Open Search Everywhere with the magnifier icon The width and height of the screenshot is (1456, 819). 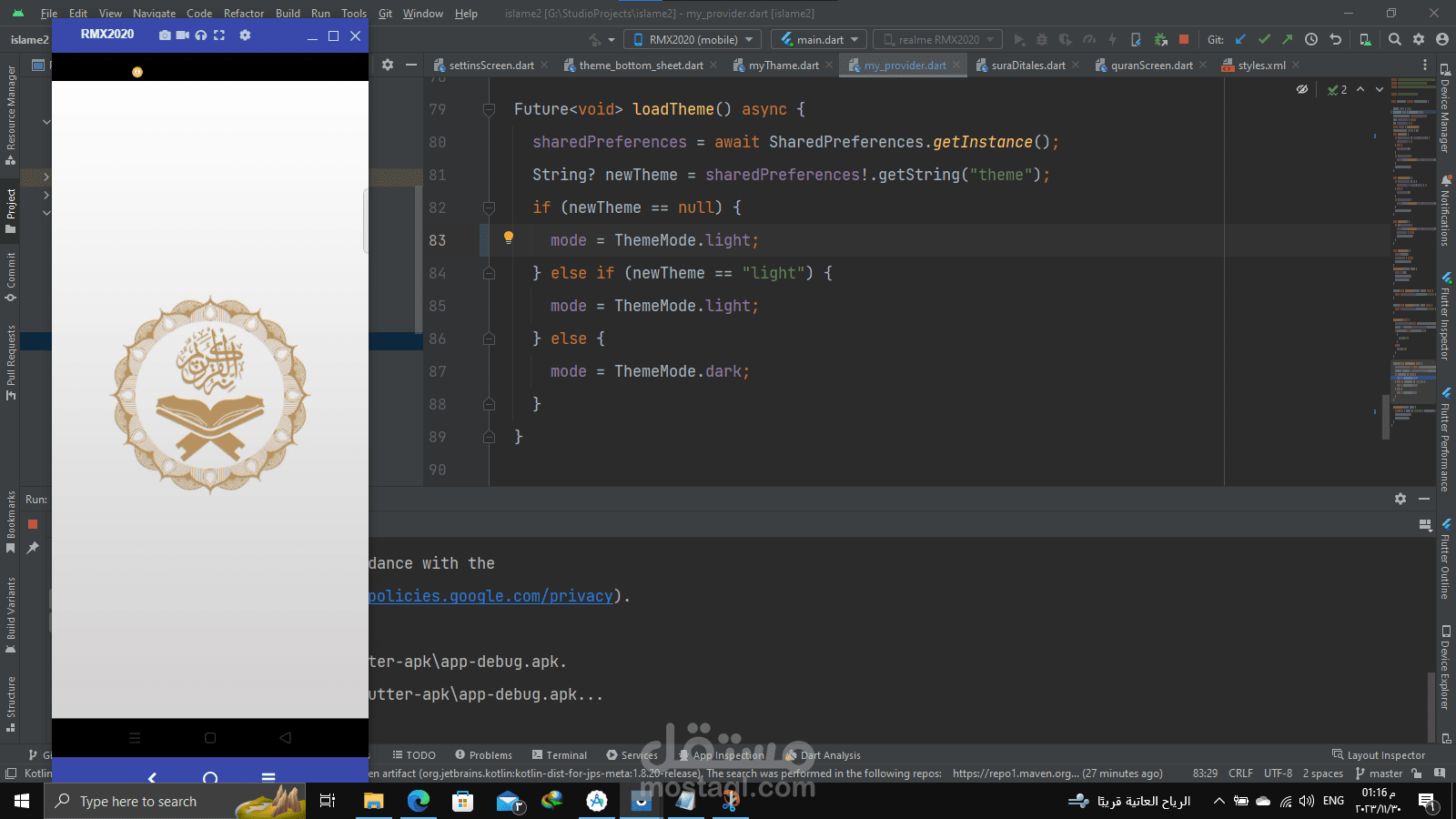[1395, 39]
